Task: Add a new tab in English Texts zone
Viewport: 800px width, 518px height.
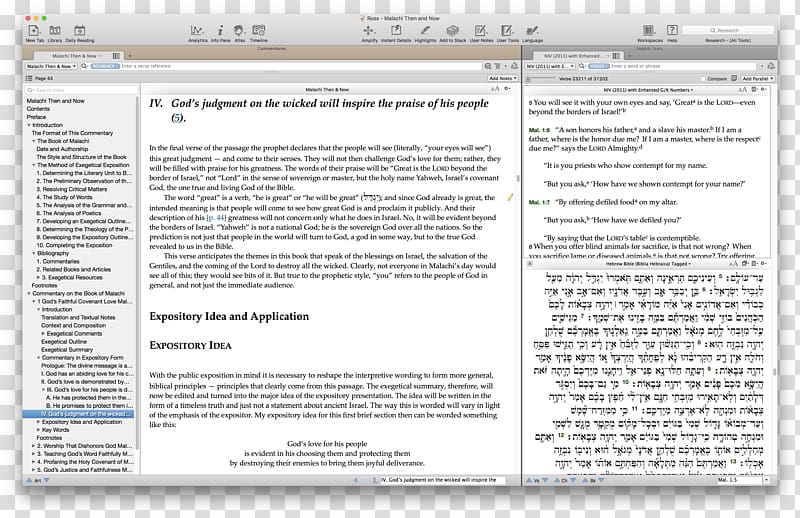Action: 630,56
